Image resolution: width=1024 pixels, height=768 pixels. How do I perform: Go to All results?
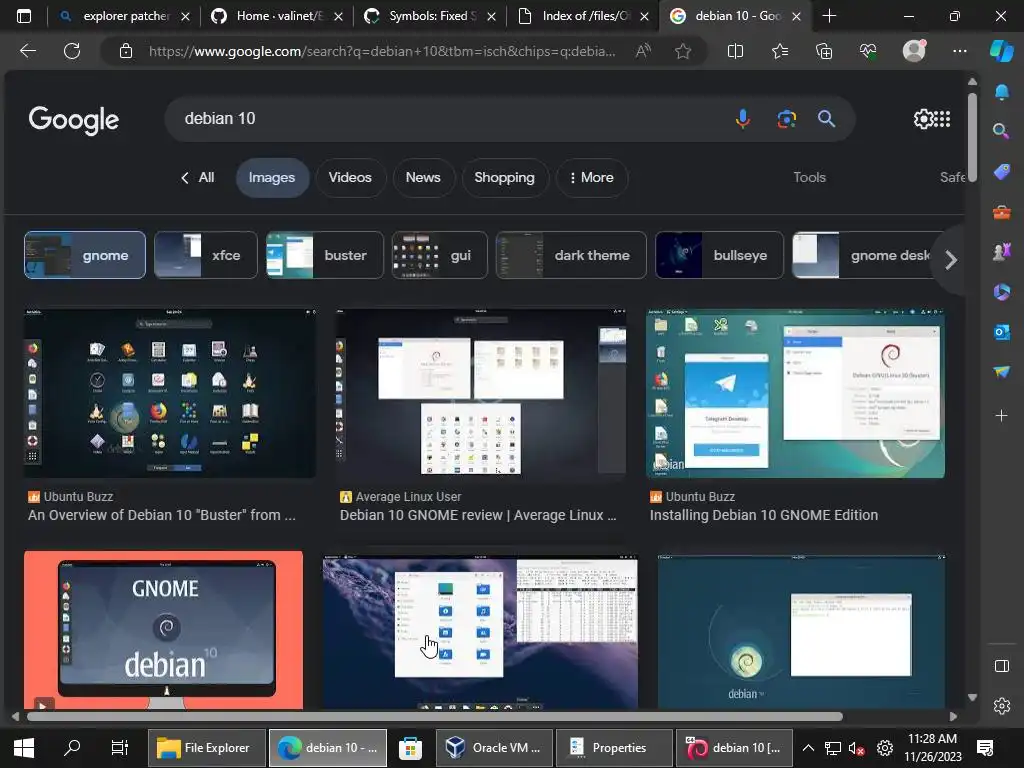[198, 178]
